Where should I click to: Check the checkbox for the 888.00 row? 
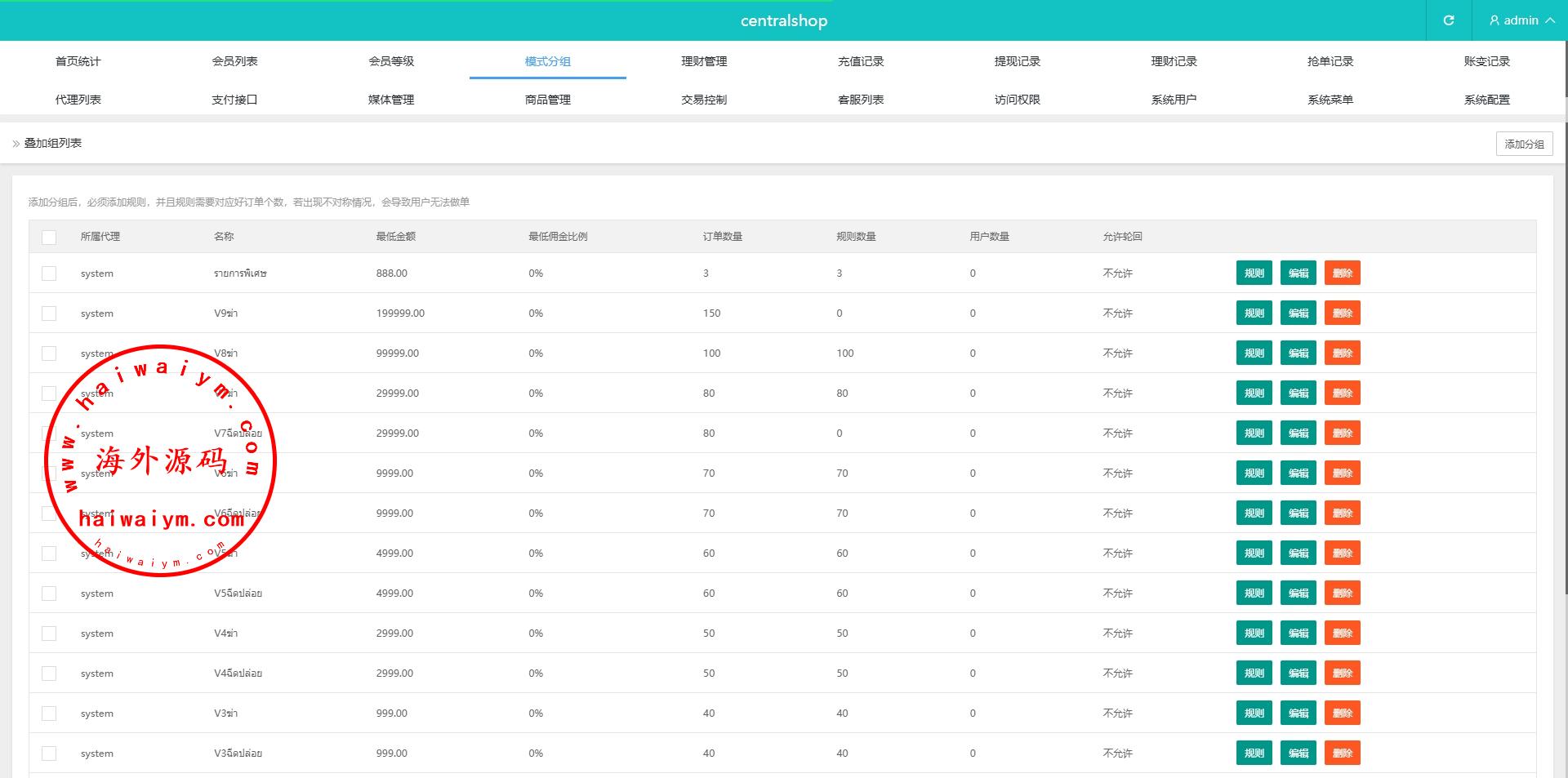pos(49,273)
